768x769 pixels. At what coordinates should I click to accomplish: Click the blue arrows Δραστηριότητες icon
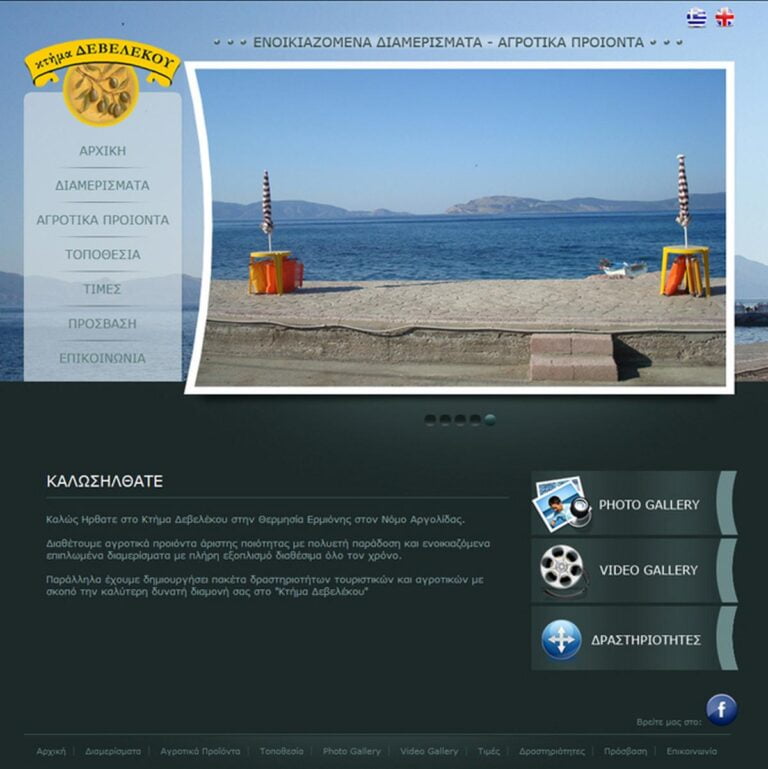(561, 639)
